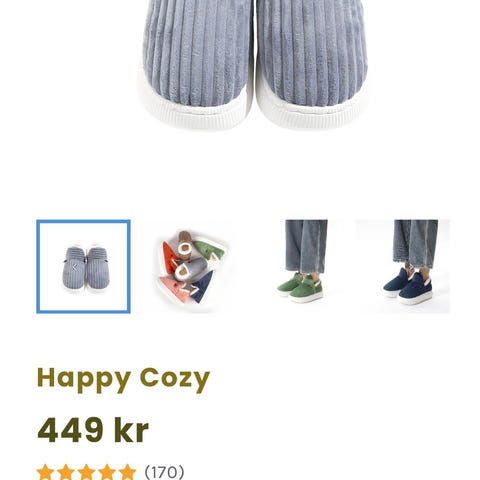480x480 pixels.
Task: Open the (170) reviews count
Action: [164, 472]
